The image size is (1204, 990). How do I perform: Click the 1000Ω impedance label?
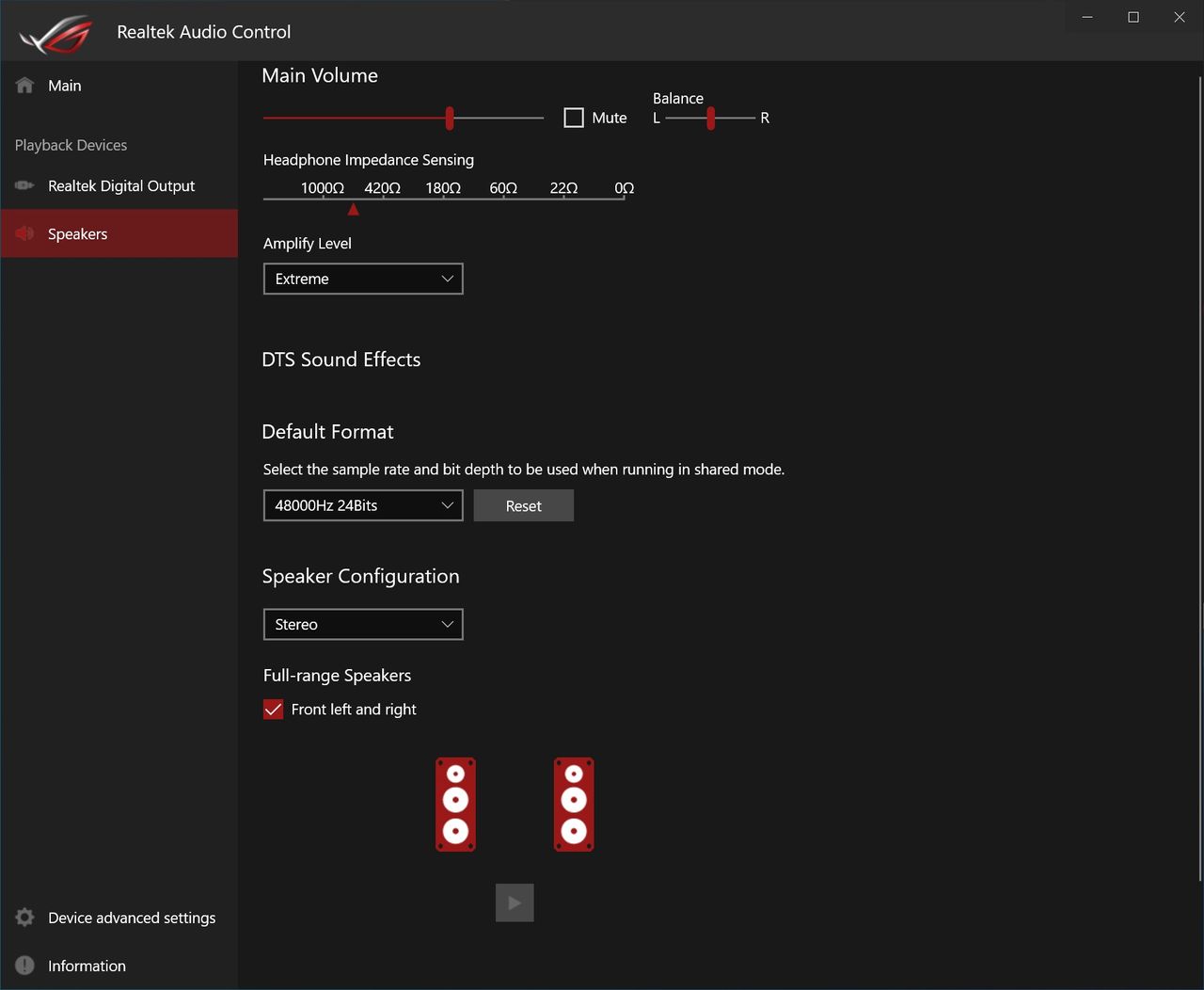(323, 188)
